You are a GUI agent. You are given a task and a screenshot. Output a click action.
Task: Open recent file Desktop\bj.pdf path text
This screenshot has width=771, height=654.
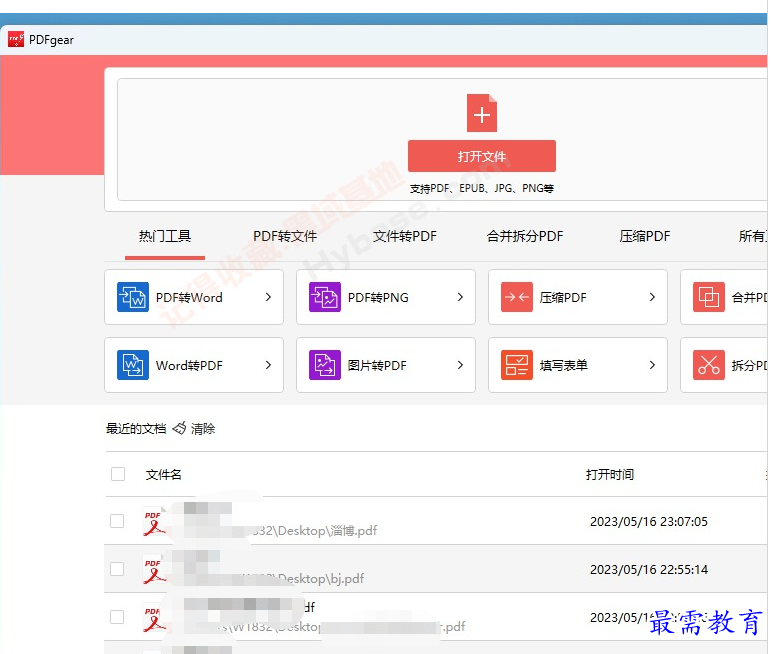click(x=320, y=579)
